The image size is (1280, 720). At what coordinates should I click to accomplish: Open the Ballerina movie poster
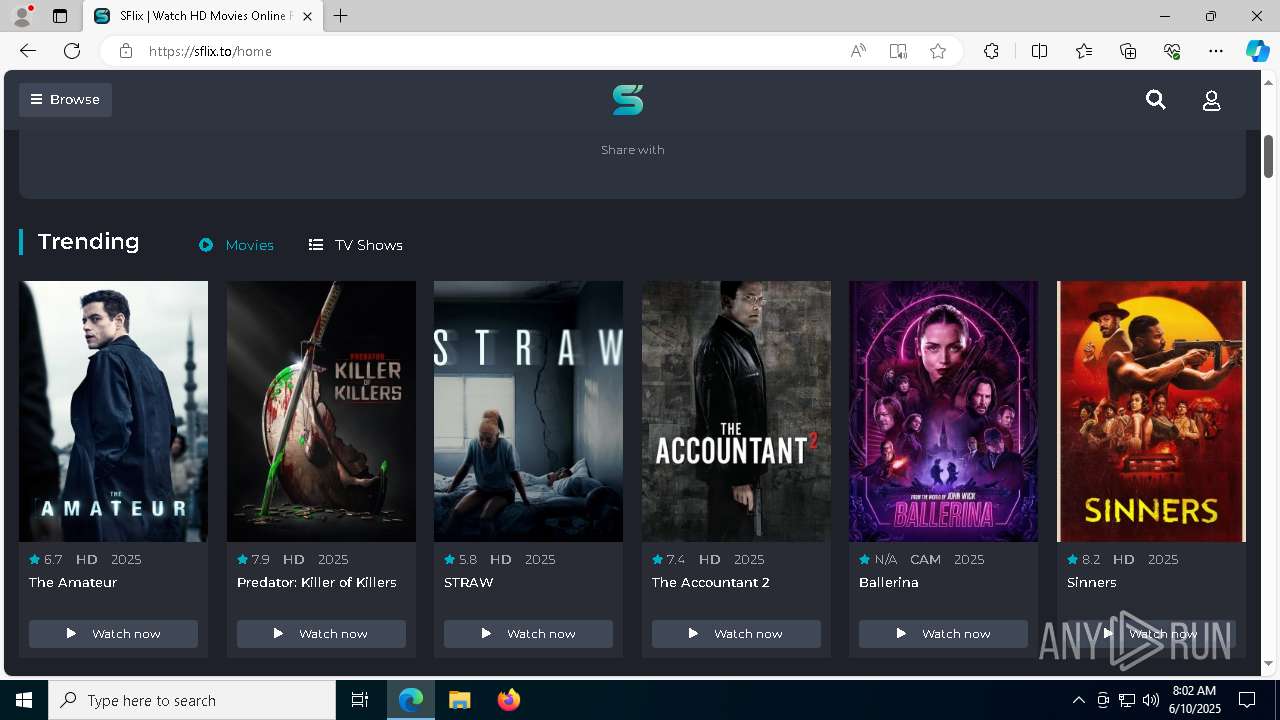pos(943,411)
